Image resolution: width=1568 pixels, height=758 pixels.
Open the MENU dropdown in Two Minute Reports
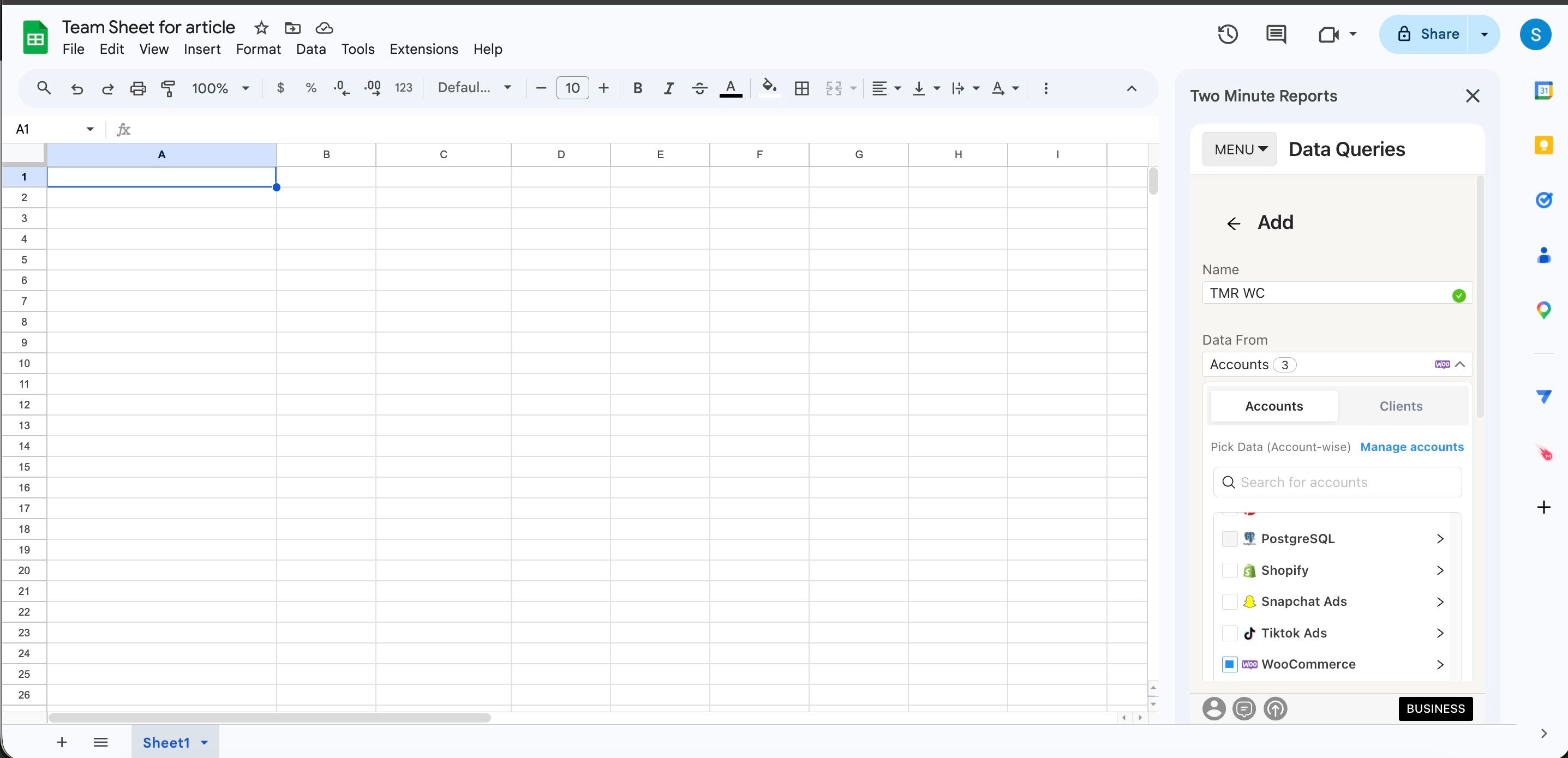coord(1240,149)
